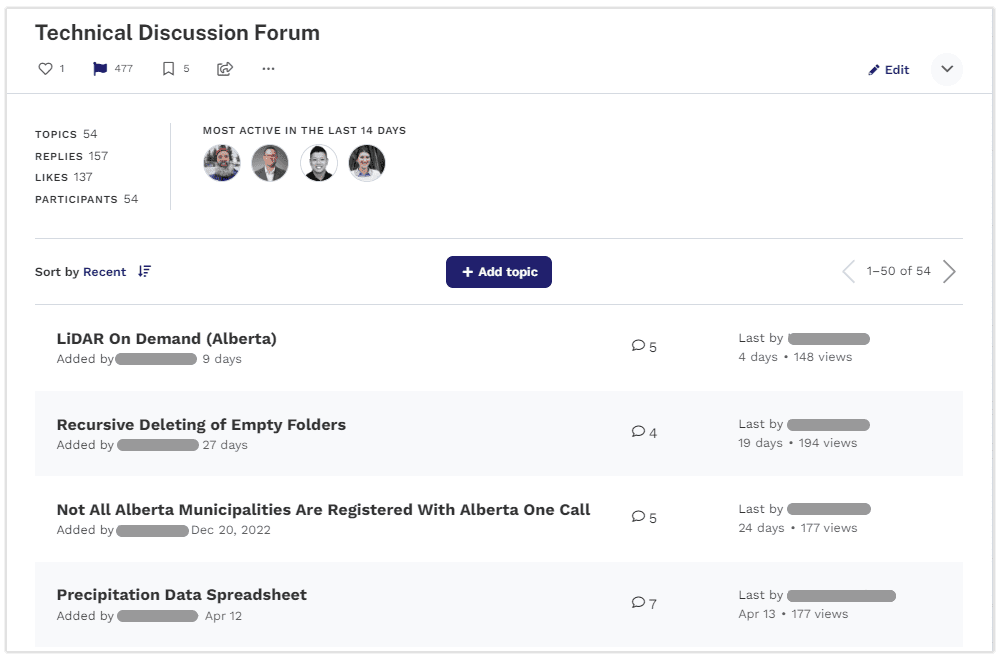
Task: Bookmark the forum via the bookmark icon
Action: click(x=168, y=69)
